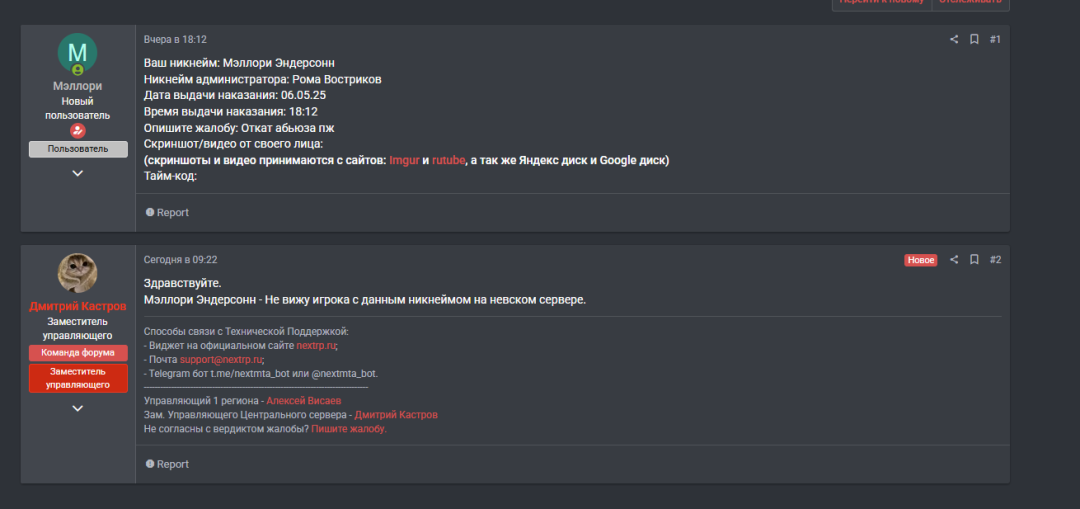Image resolution: width=1080 pixels, height=509 pixels.
Task: Open the nextrp.ru site link
Action: click(x=316, y=346)
